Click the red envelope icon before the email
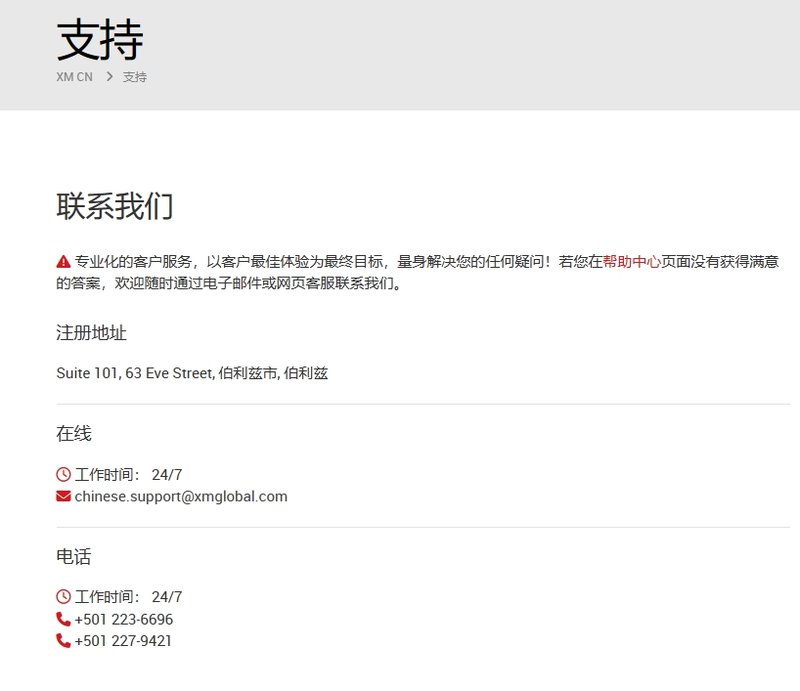Viewport: 800px width, 691px height. coord(61,496)
